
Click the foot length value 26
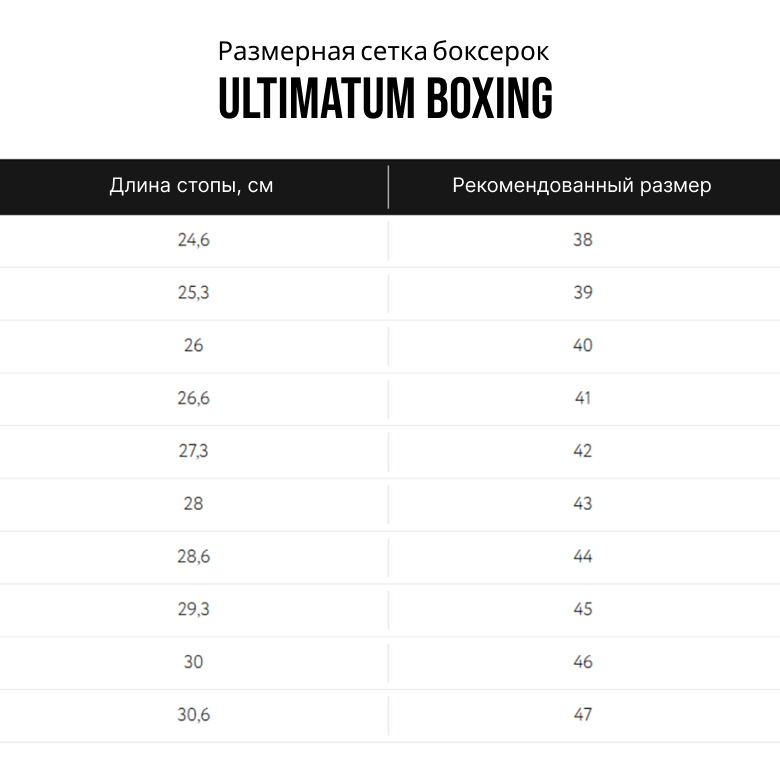pos(193,345)
